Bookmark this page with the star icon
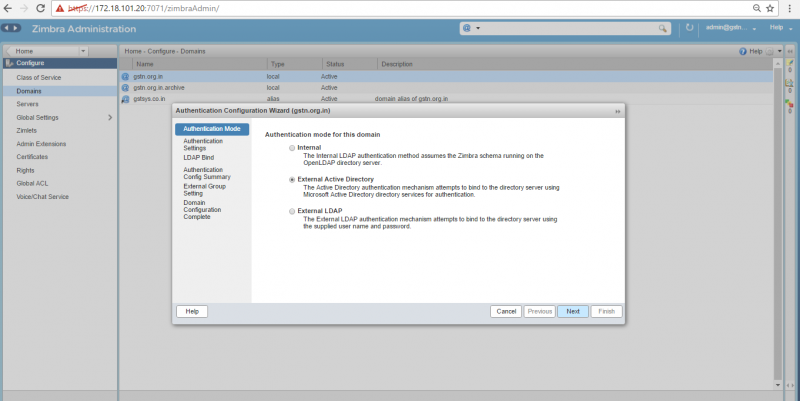Image resolution: width=800 pixels, height=401 pixels. [770, 8]
